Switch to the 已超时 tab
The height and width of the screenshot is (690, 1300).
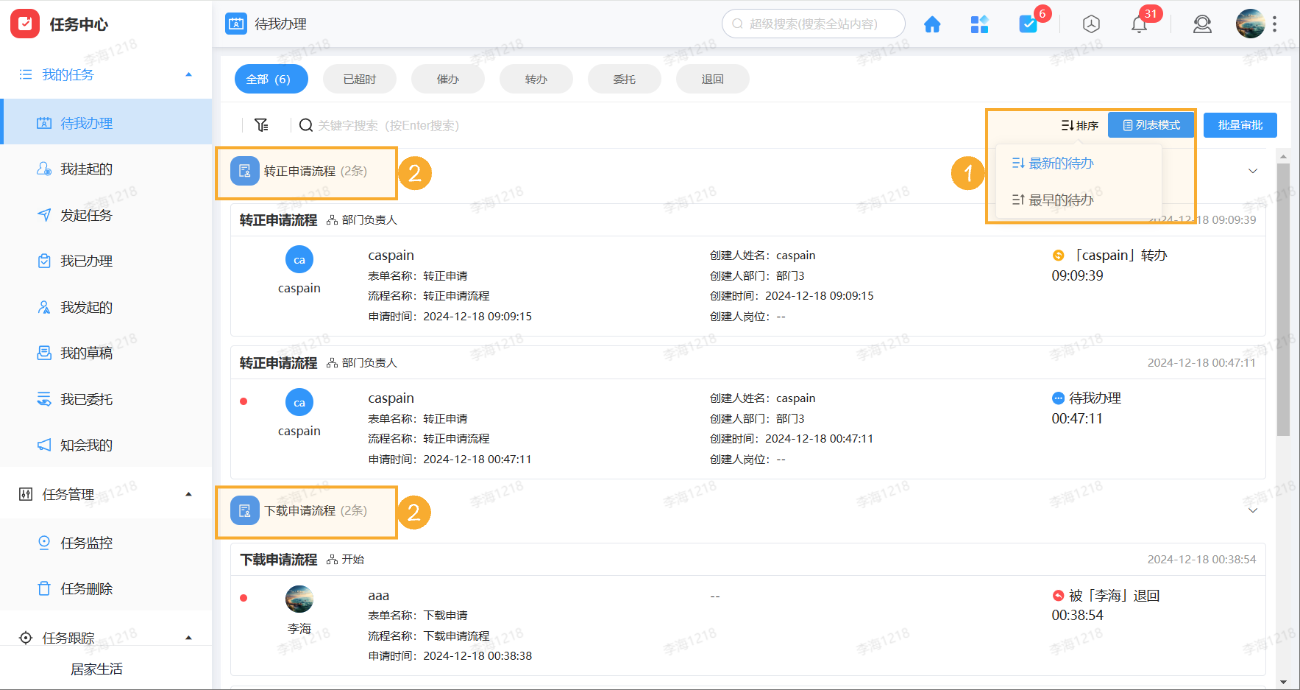[x=359, y=78]
